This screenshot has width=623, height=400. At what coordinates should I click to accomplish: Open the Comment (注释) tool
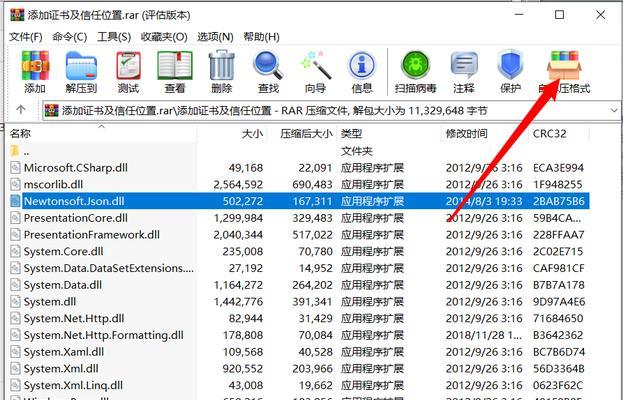464,72
